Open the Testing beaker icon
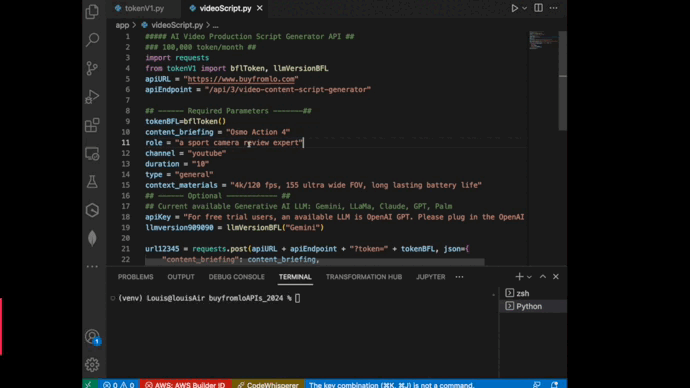Image resolution: width=690 pixels, height=388 pixels. point(92,182)
